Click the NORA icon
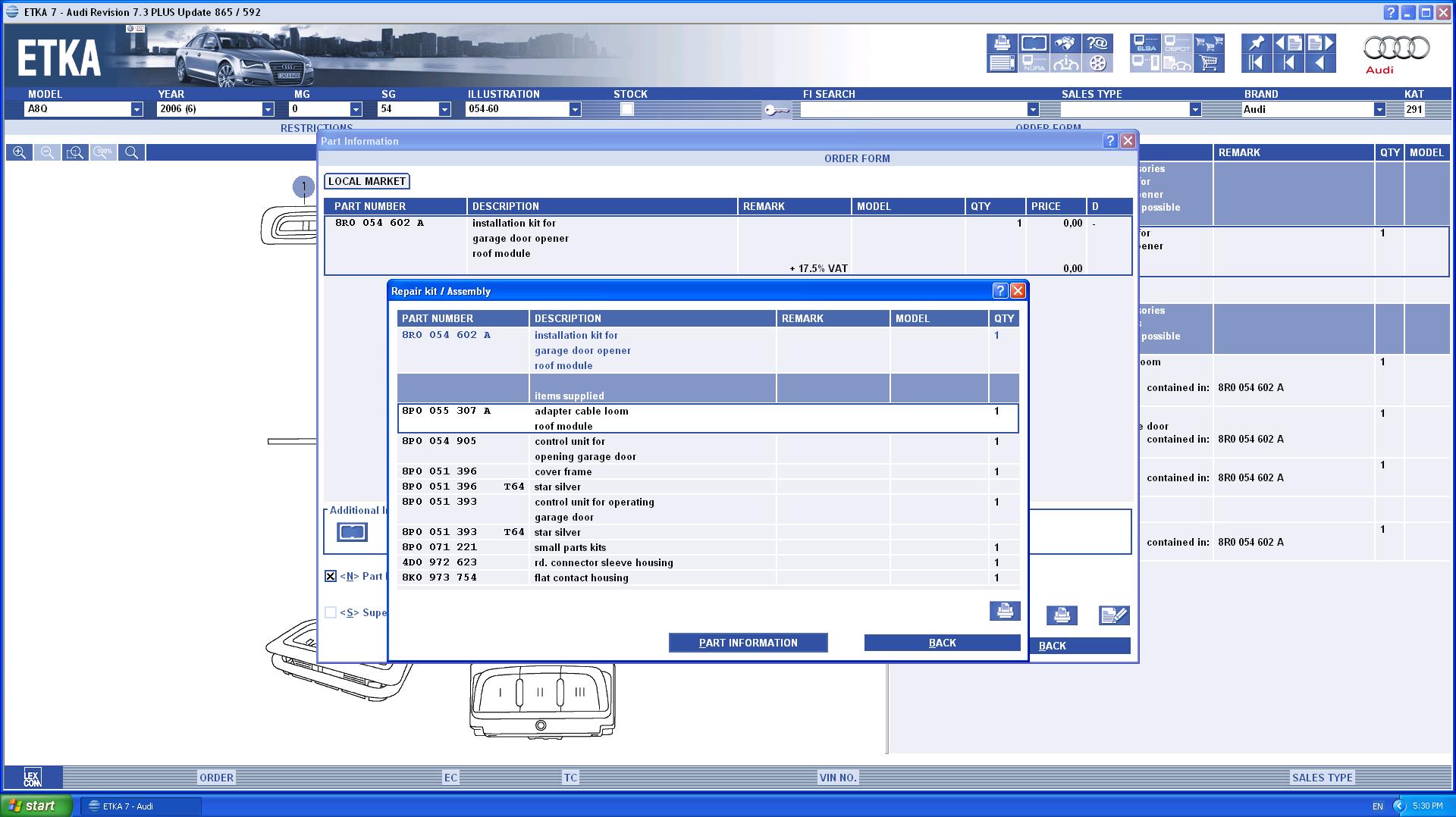The image size is (1456, 817). click(x=1034, y=64)
